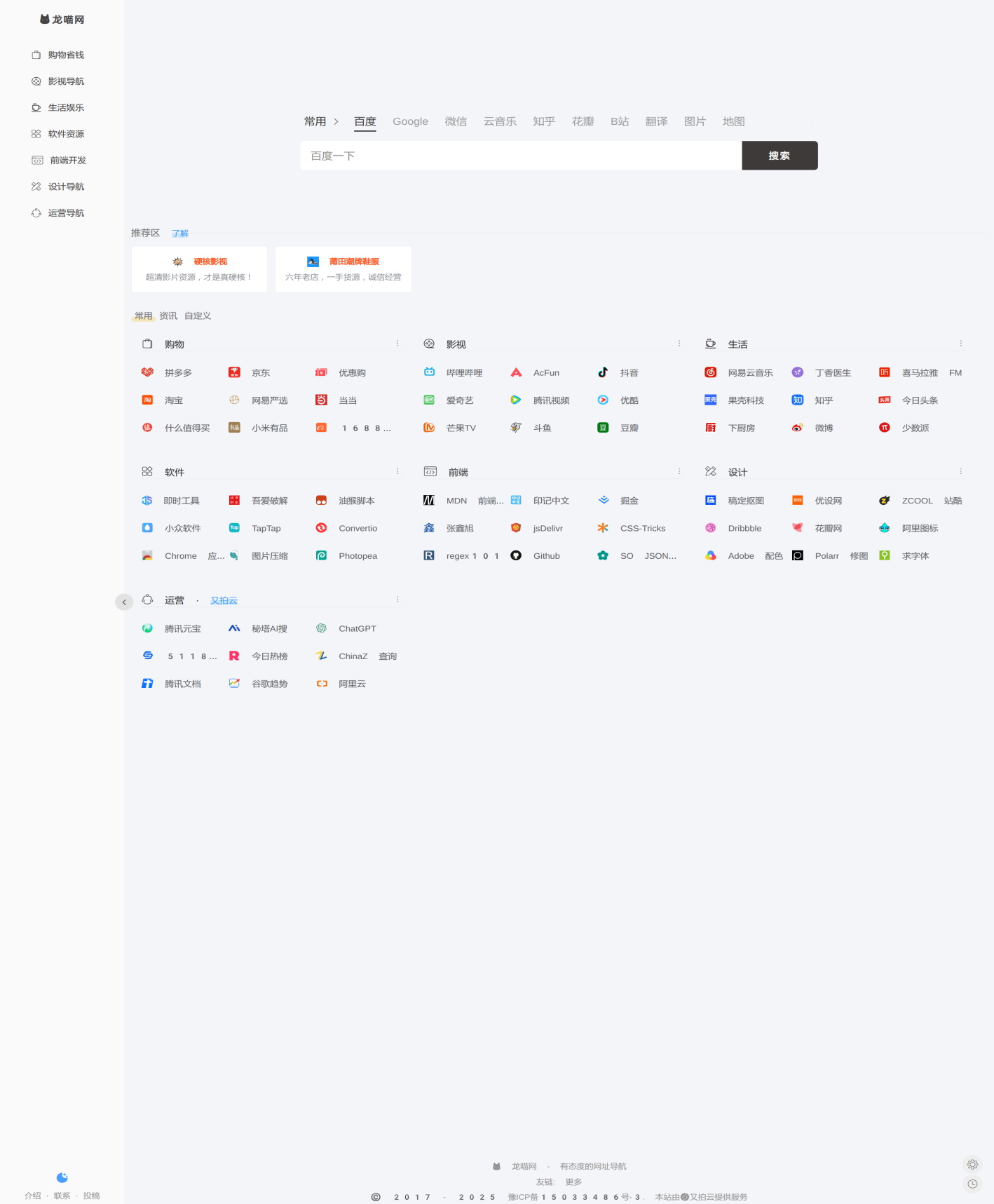994x1204 pixels.
Task: Click the 又拍云 link beside 运营
Action: click(x=224, y=600)
